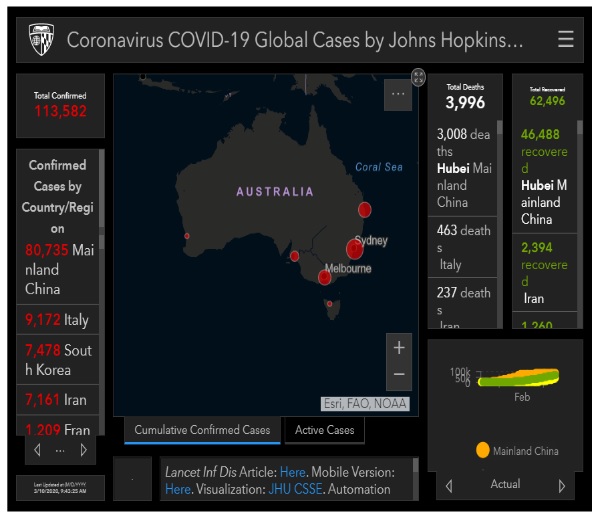Click the Esri, FAO, NOAA attribution
The width and height of the screenshot is (609, 523).
pyautogui.click(x=365, y=404)
